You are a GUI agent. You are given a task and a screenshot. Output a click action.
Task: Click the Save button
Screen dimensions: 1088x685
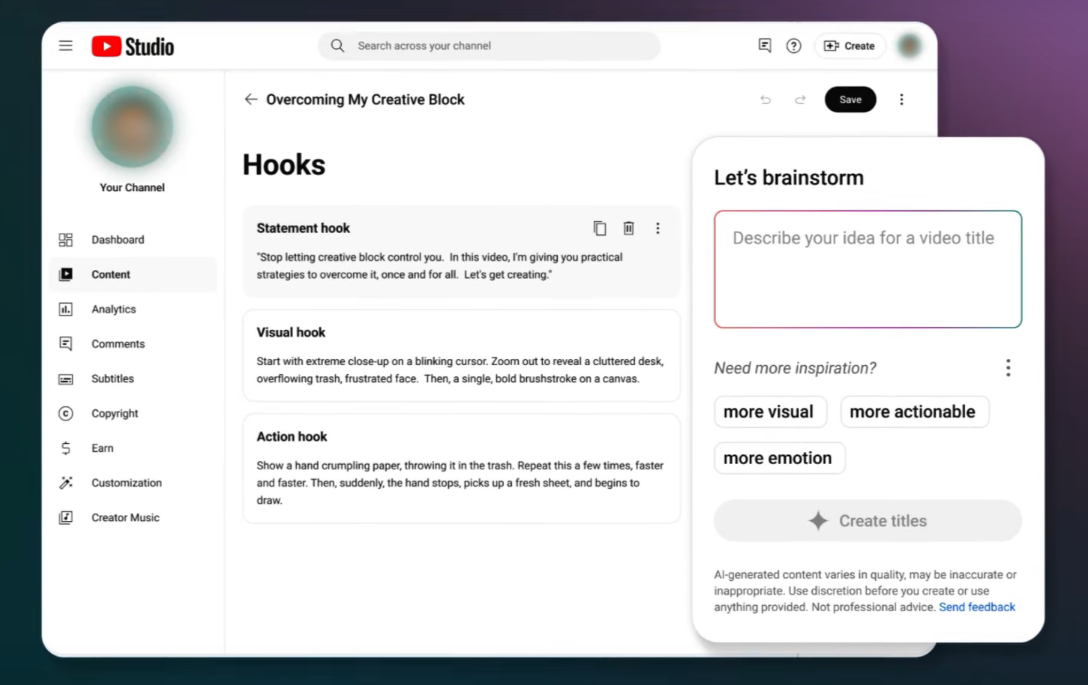point(850,100)
